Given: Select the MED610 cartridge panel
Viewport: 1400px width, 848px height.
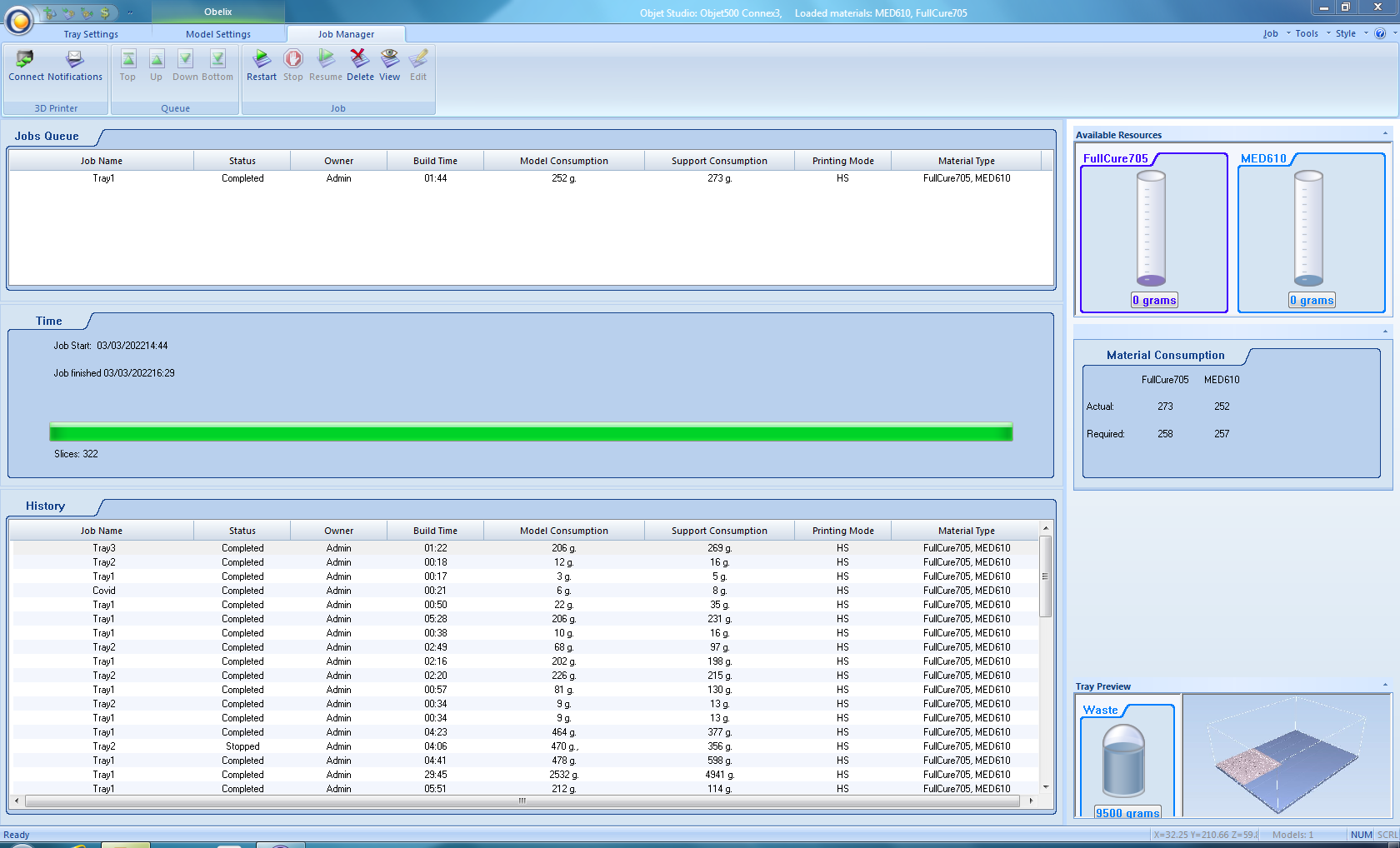Looking at the screenshot, I should pos(1312,232).
